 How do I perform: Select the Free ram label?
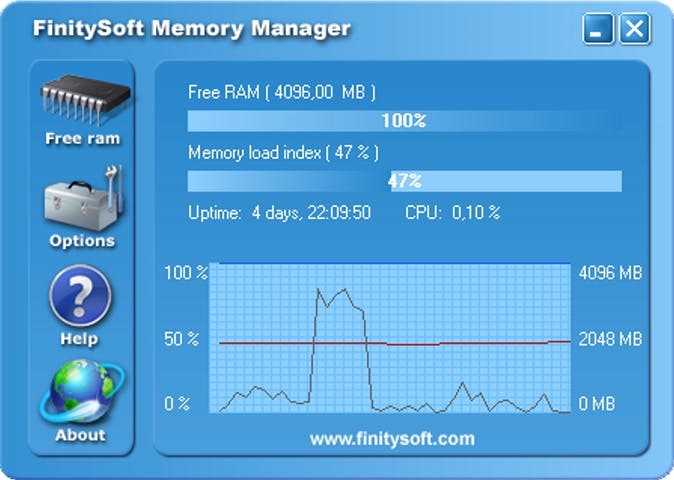[82, 139]
